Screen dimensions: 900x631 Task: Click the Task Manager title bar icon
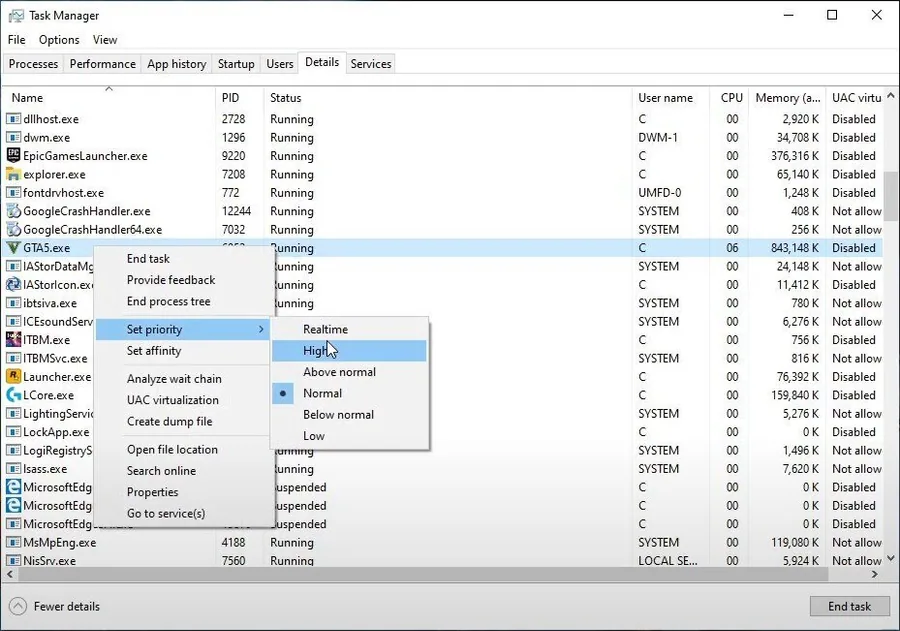tap(16, 16)
